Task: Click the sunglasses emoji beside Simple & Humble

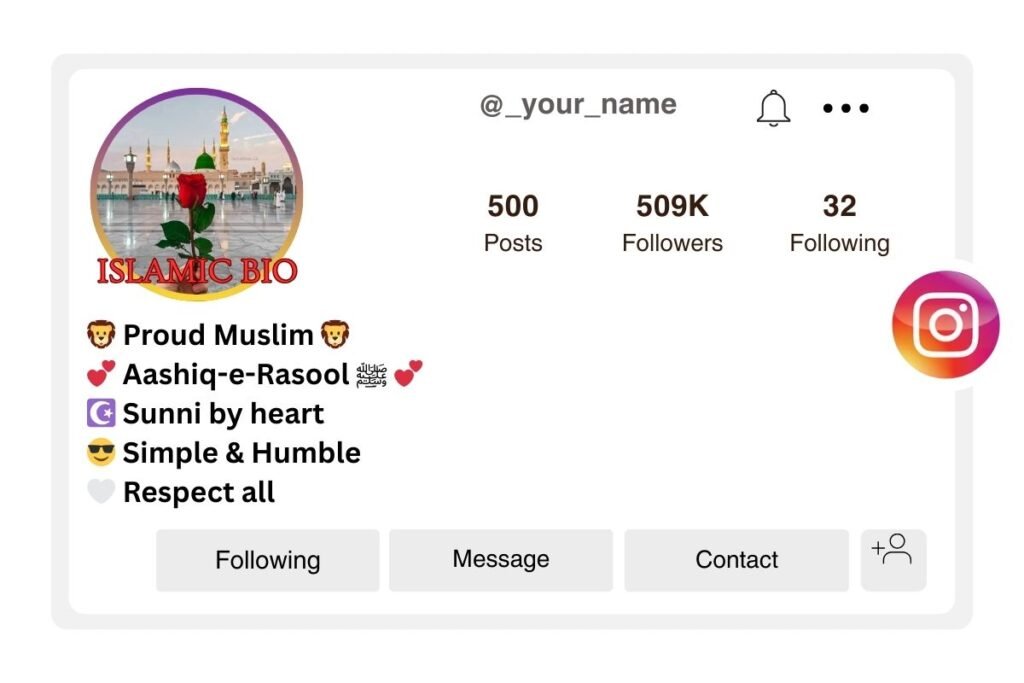Action: click(x=100, y=452)
